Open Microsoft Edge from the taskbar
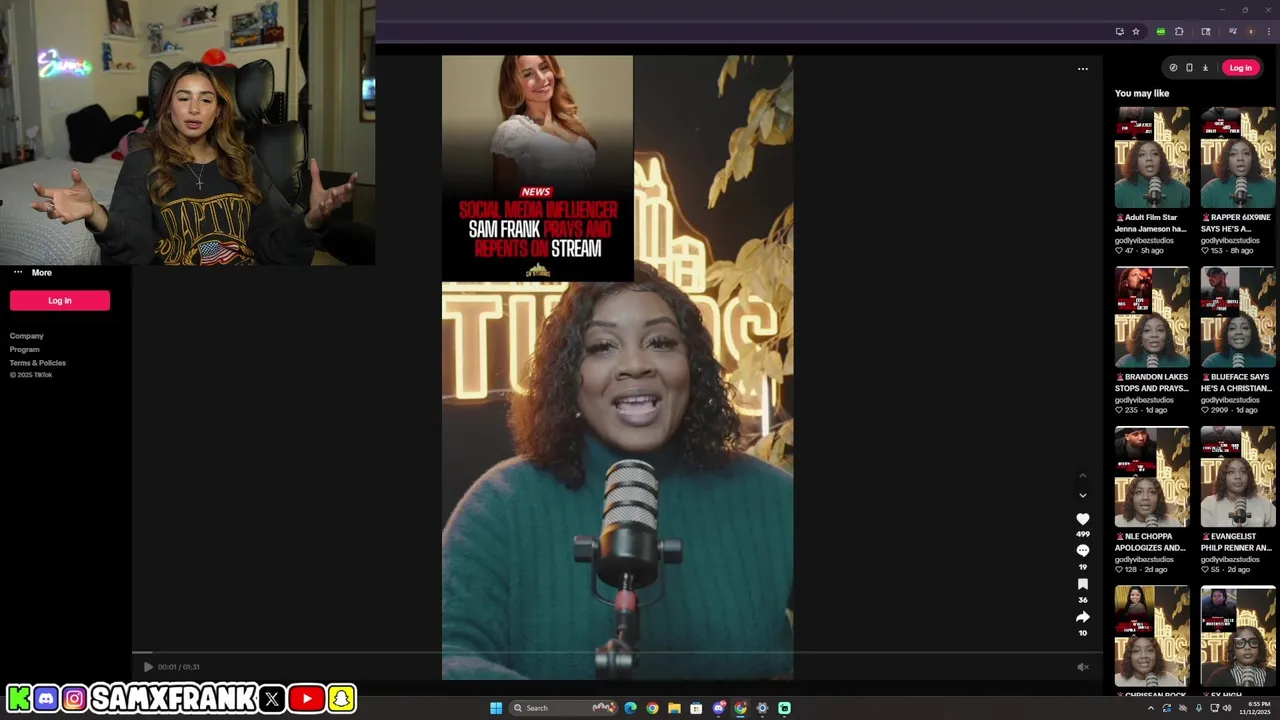1280x720 pixels. [x=630, y=708]
